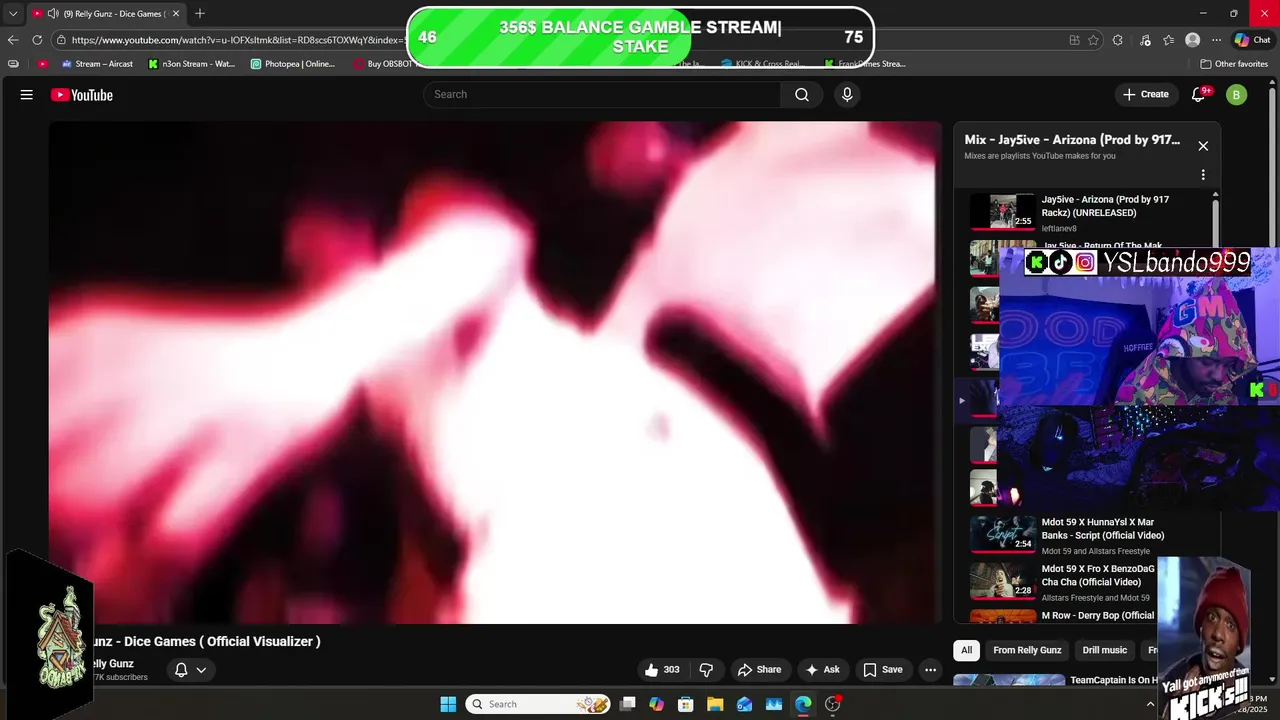Viewport: 1280px width, 720px height.
Task: Click the address bar URL
Action: [x=238, y=40]
